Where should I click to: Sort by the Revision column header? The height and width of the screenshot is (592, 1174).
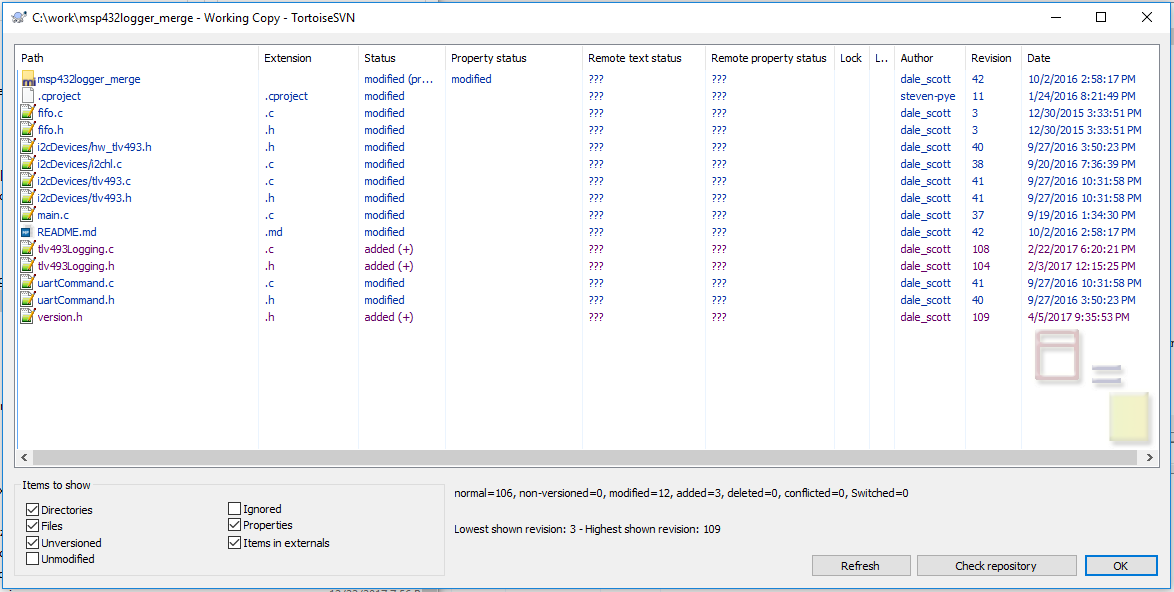click(x=993, y=58)
